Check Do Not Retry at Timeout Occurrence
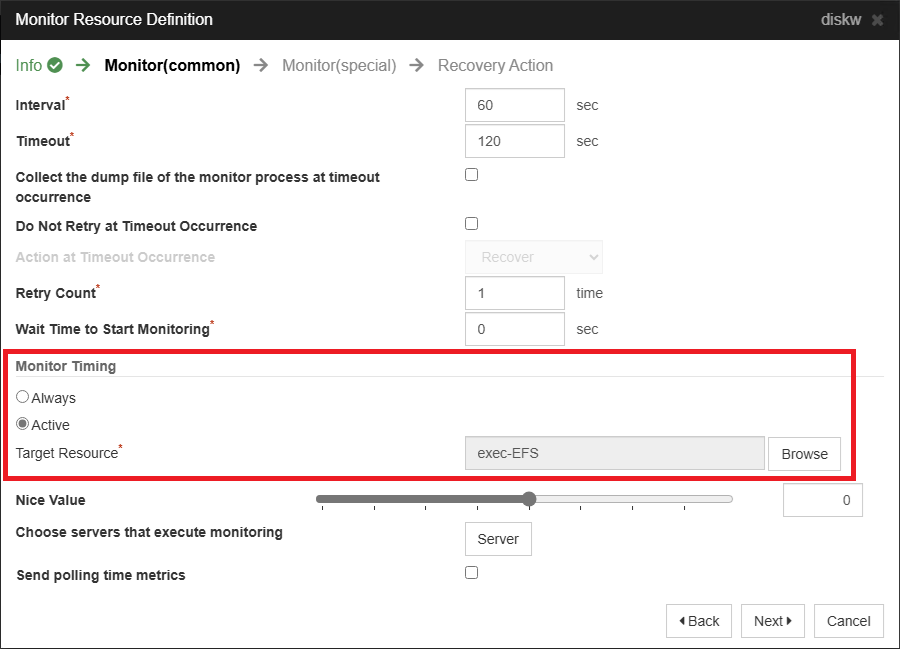Viewport: 900px width, 649px height. pos(471,223)
